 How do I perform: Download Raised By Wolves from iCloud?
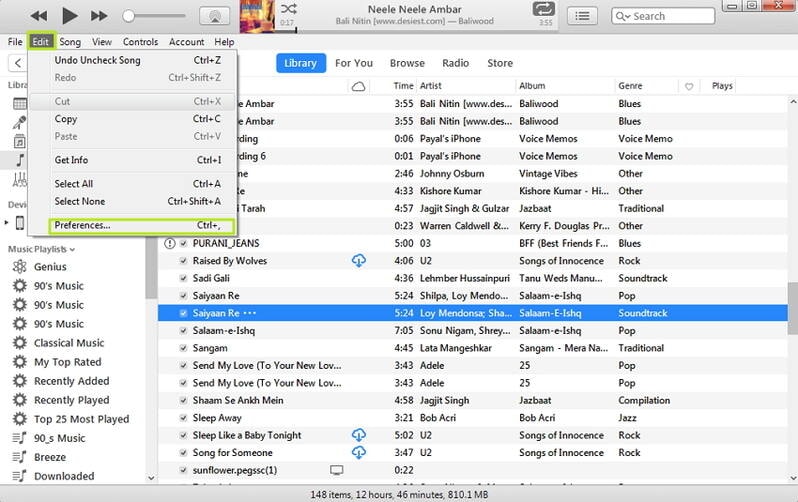click(x=359, y=261)
